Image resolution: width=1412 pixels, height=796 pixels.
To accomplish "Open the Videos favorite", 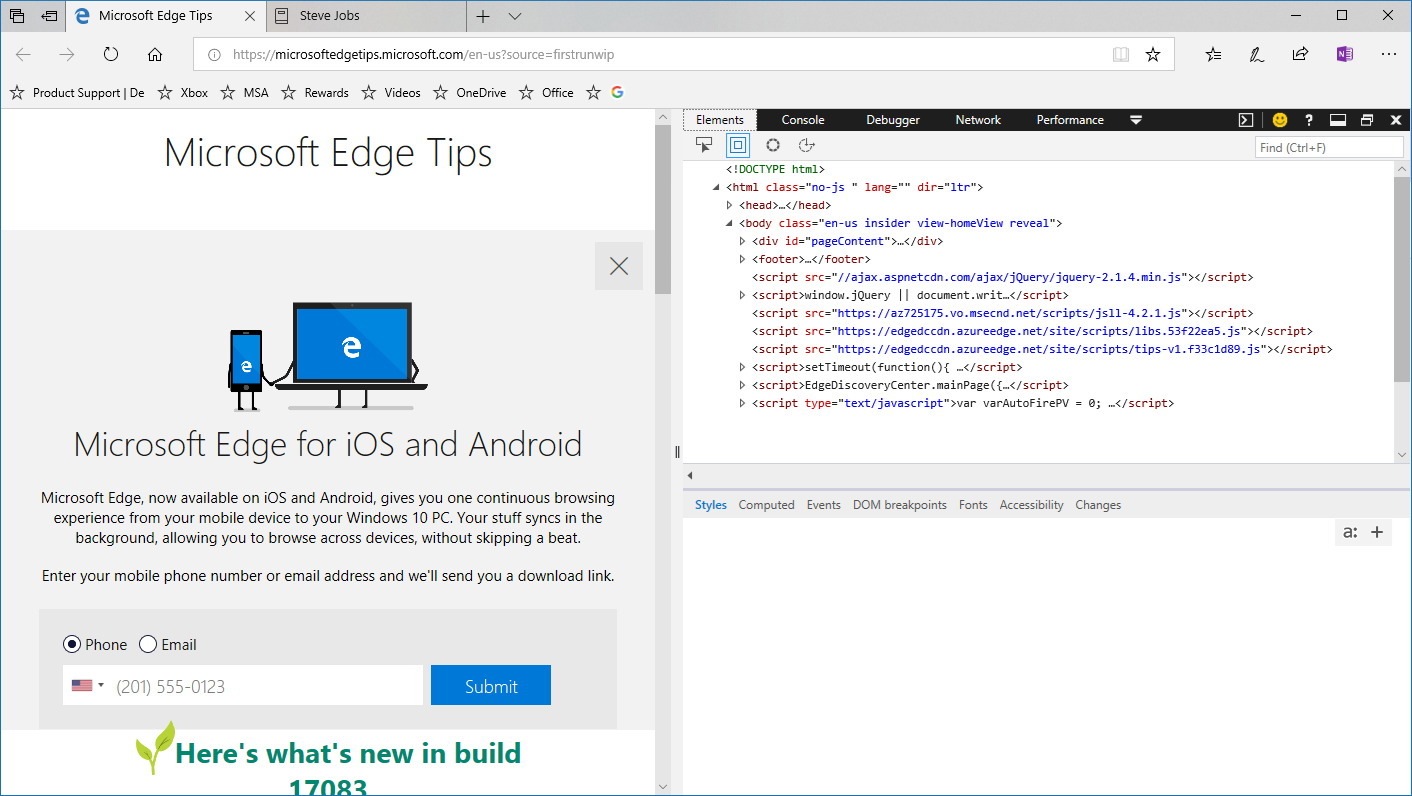I will [x=391, y=93].
